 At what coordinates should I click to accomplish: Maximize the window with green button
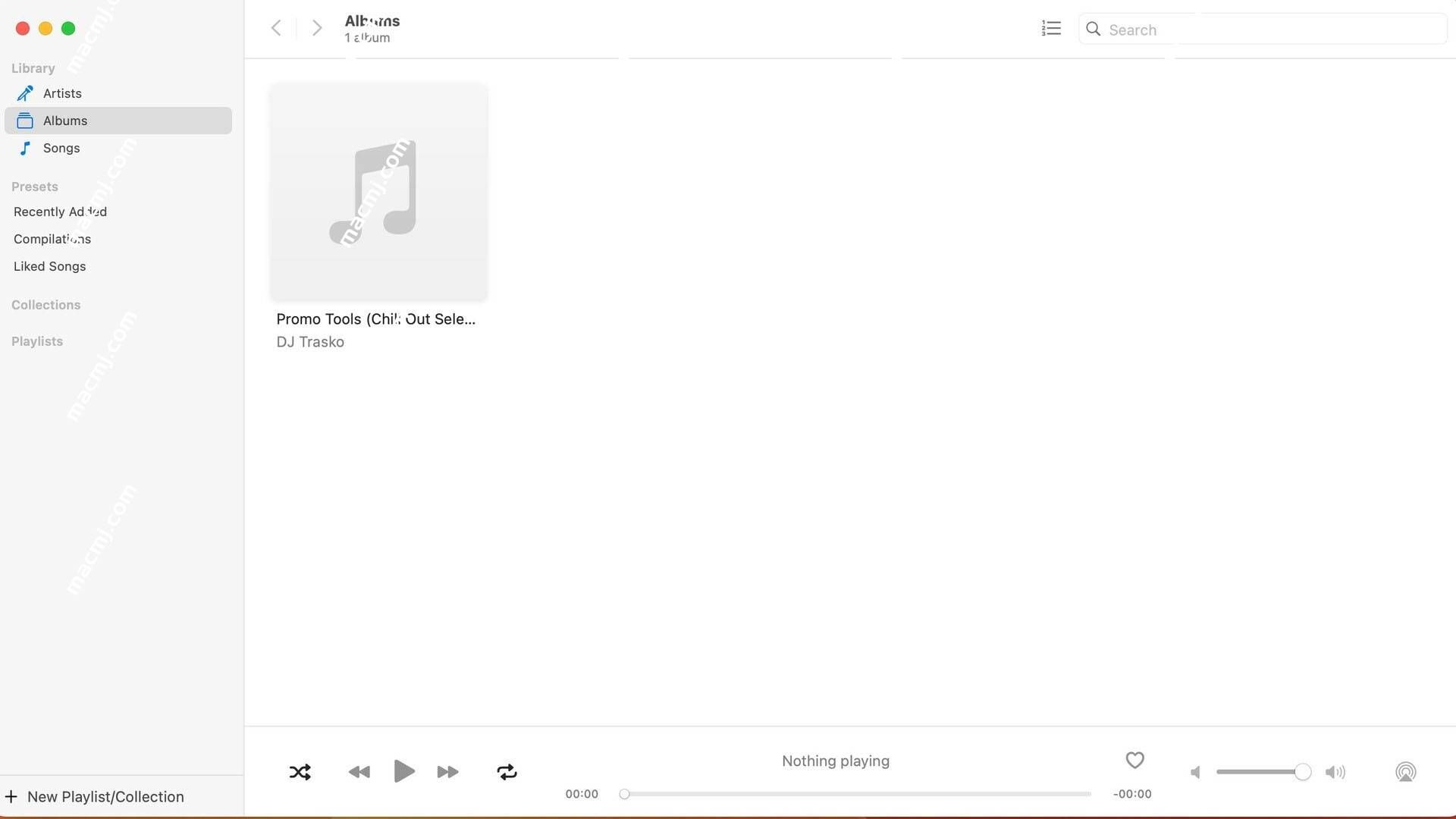[68, 28]
